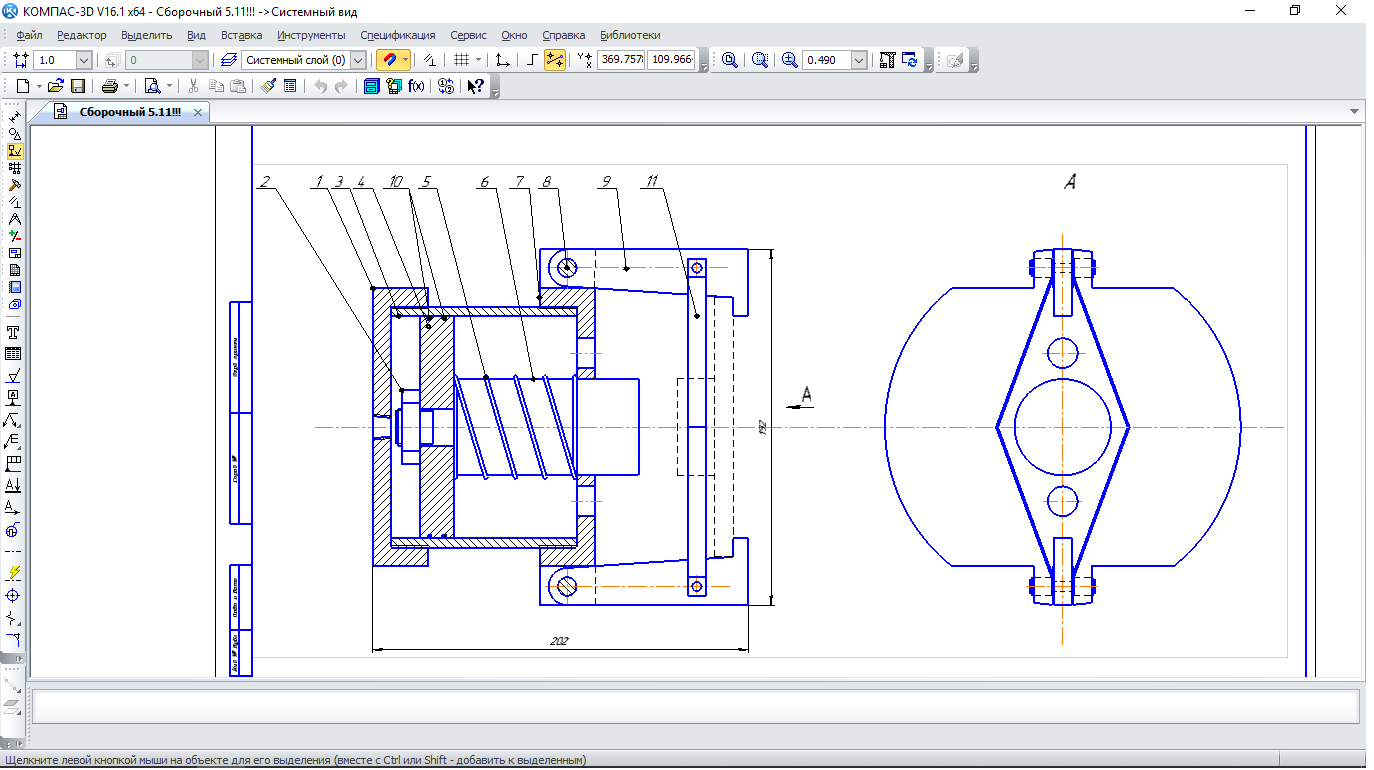
Task: Open file with the folder icon
Action: [x=56, y=87]
